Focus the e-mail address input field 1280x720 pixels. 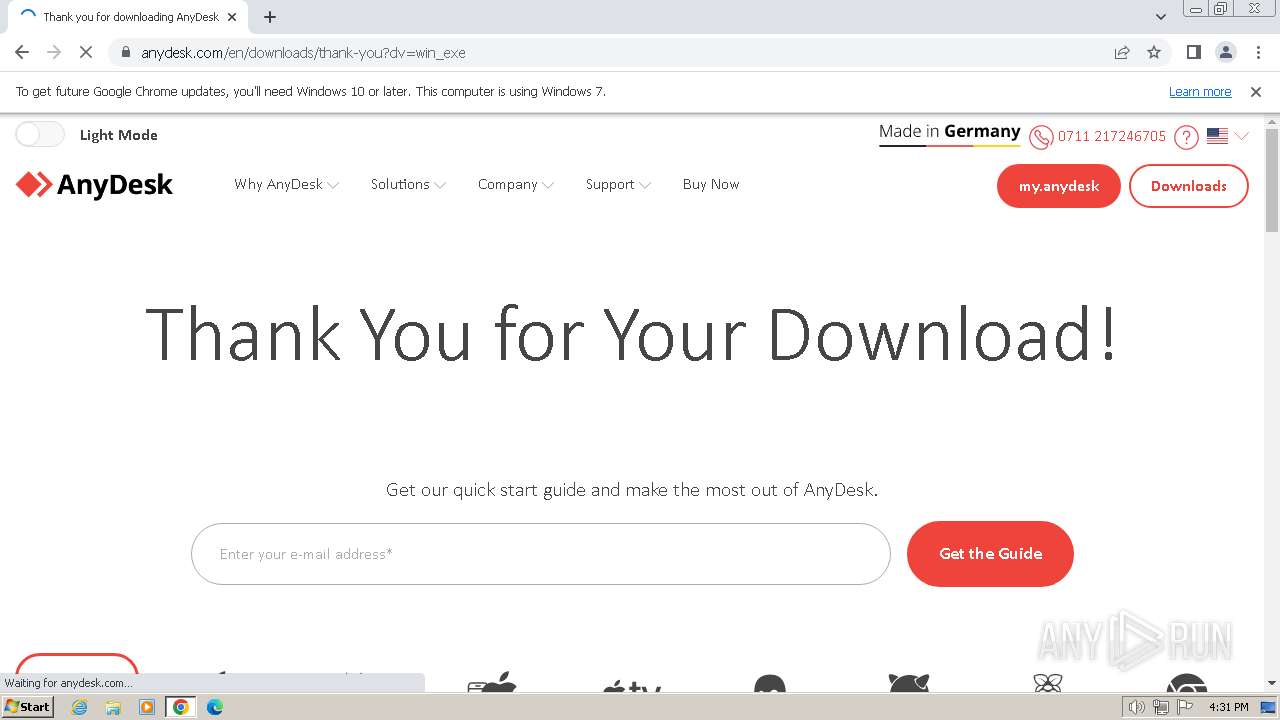coord(541,554)
